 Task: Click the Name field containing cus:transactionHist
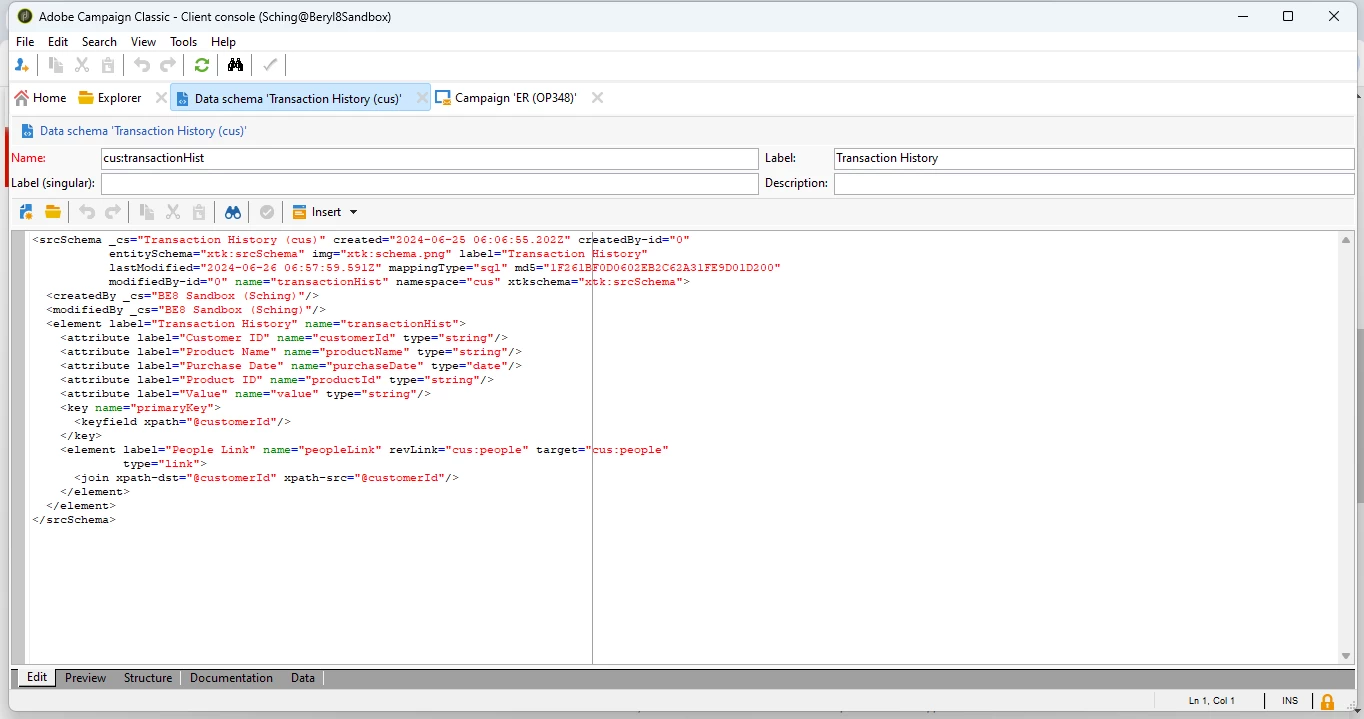click(430, 158)
